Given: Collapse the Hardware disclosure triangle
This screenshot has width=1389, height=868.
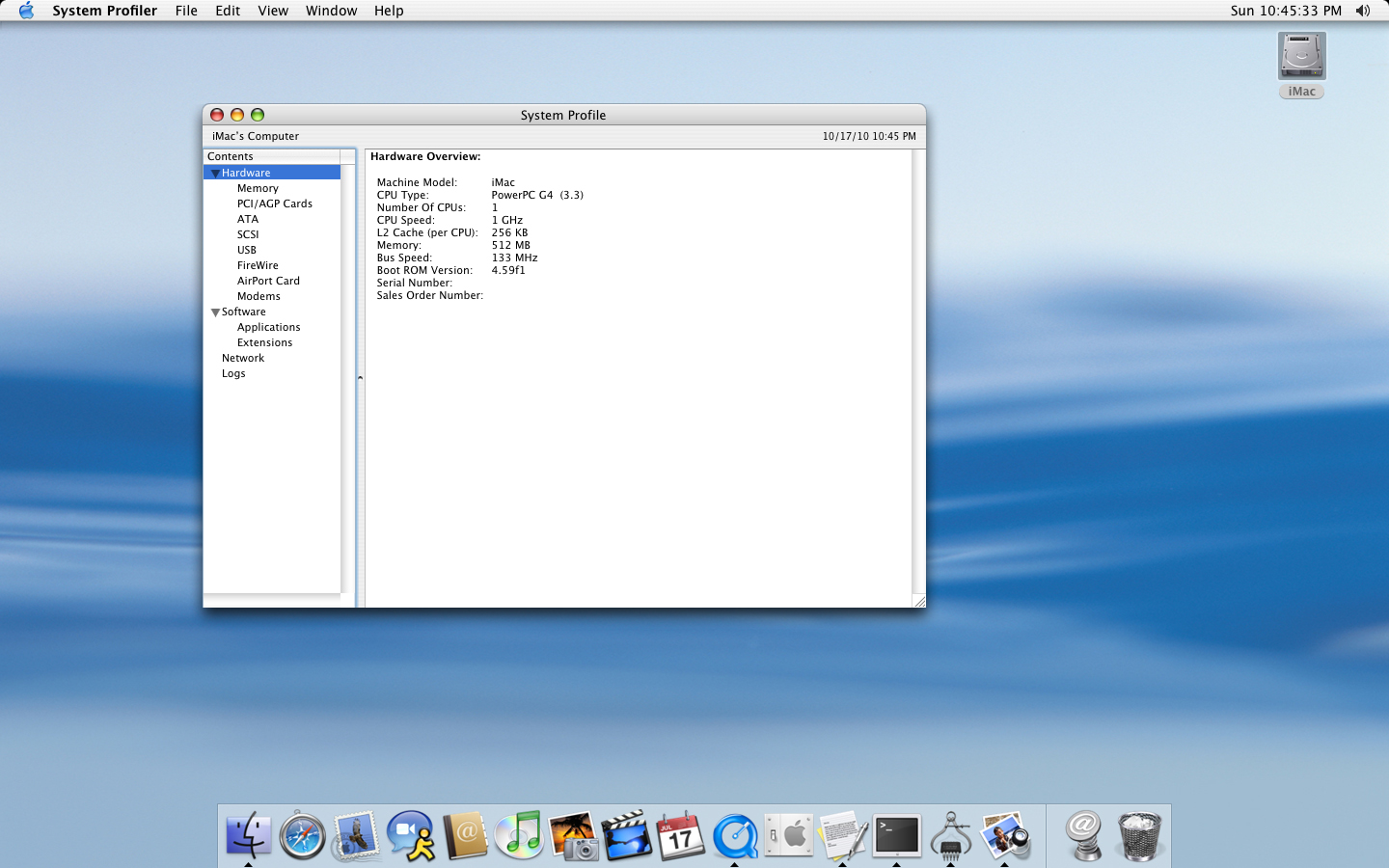Looking at the screenshot, I should pos(215,174).
